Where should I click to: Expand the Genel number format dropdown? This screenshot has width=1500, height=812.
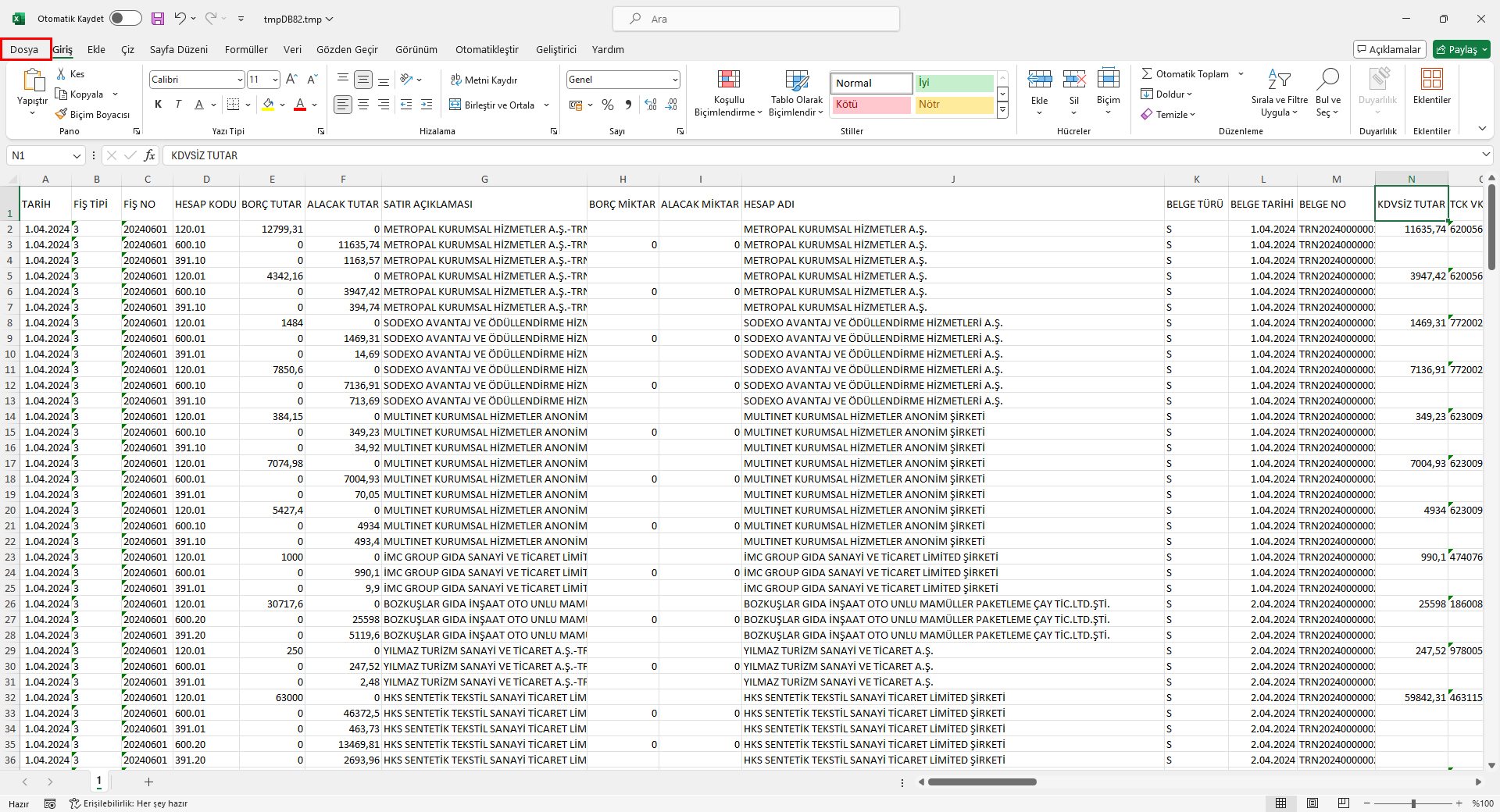[x=674, y=80]
